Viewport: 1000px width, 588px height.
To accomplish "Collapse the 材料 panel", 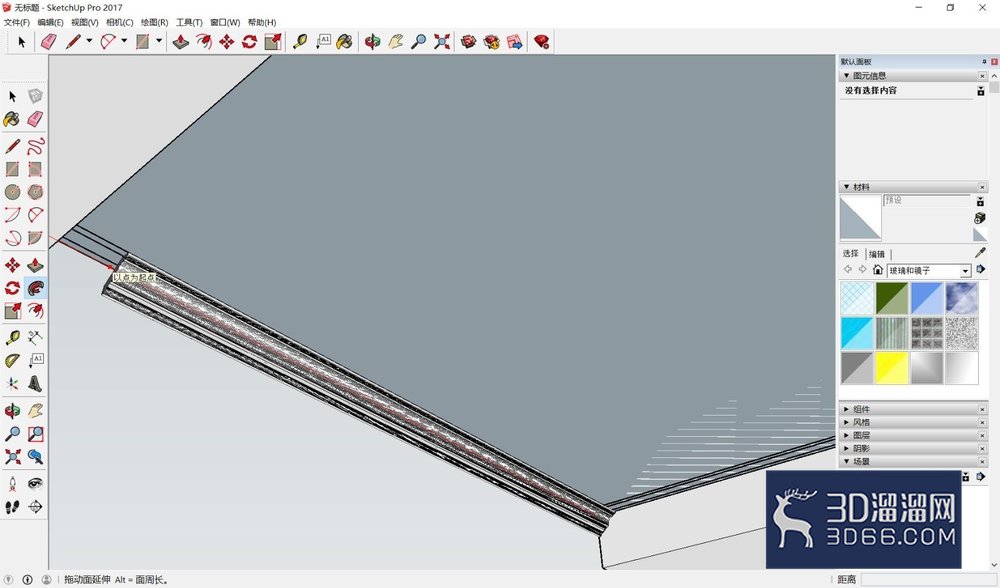I will pyautogui.click(x=846, y=187).
